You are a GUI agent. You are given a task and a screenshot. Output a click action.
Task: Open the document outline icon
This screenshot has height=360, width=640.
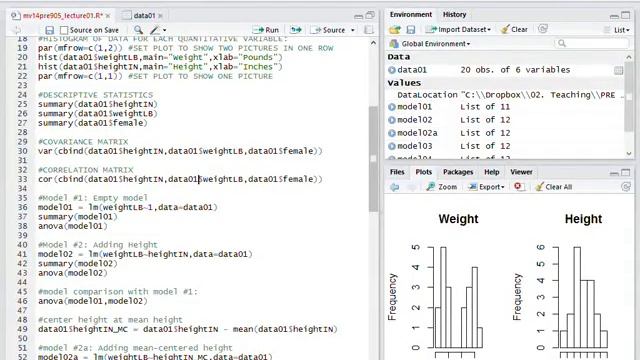(x=369, y=30)
